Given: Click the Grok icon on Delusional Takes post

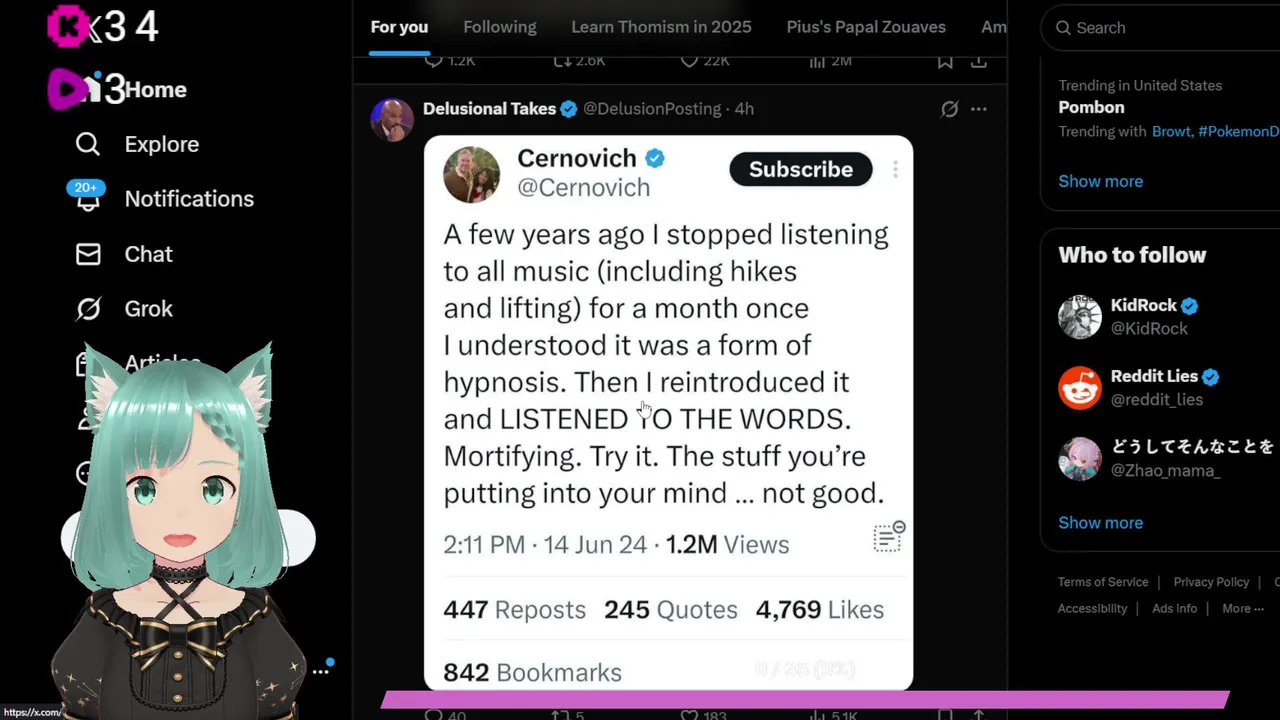Looking at the screenshot, I should coord(949,109).
